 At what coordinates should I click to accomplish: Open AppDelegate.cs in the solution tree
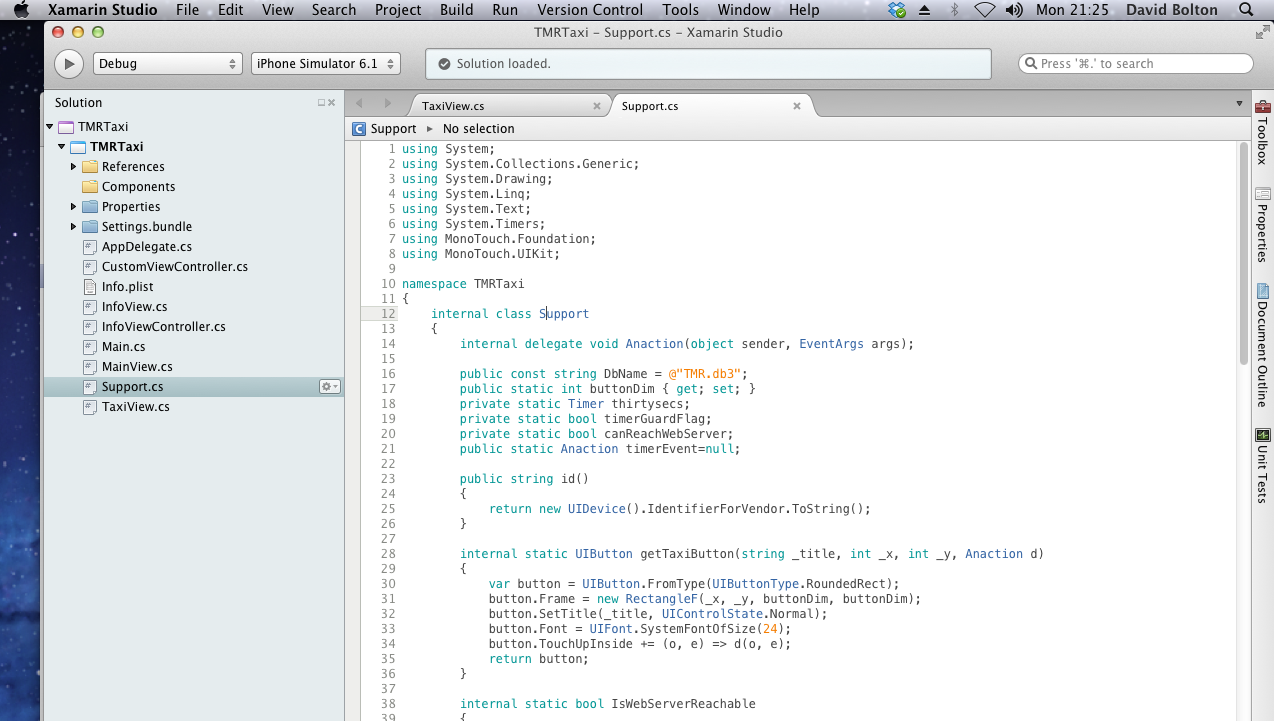pos(146,247)
